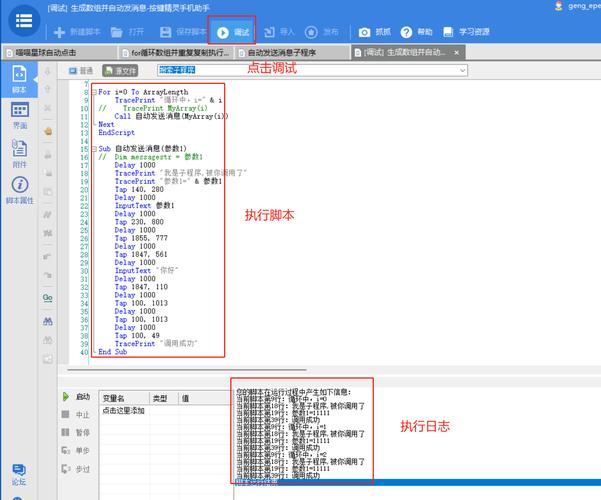Start debugging with the 调试 button
601x500 pixels.
click(233, 32)
